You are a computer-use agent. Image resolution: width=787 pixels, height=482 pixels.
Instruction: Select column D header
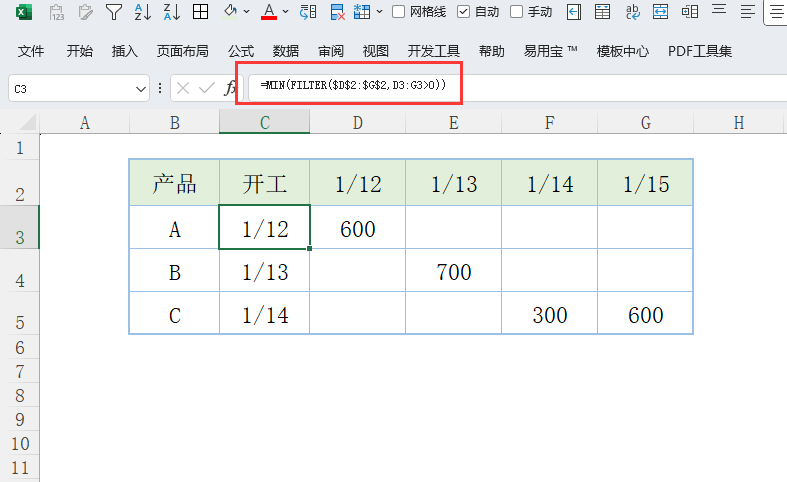(357, 123)
